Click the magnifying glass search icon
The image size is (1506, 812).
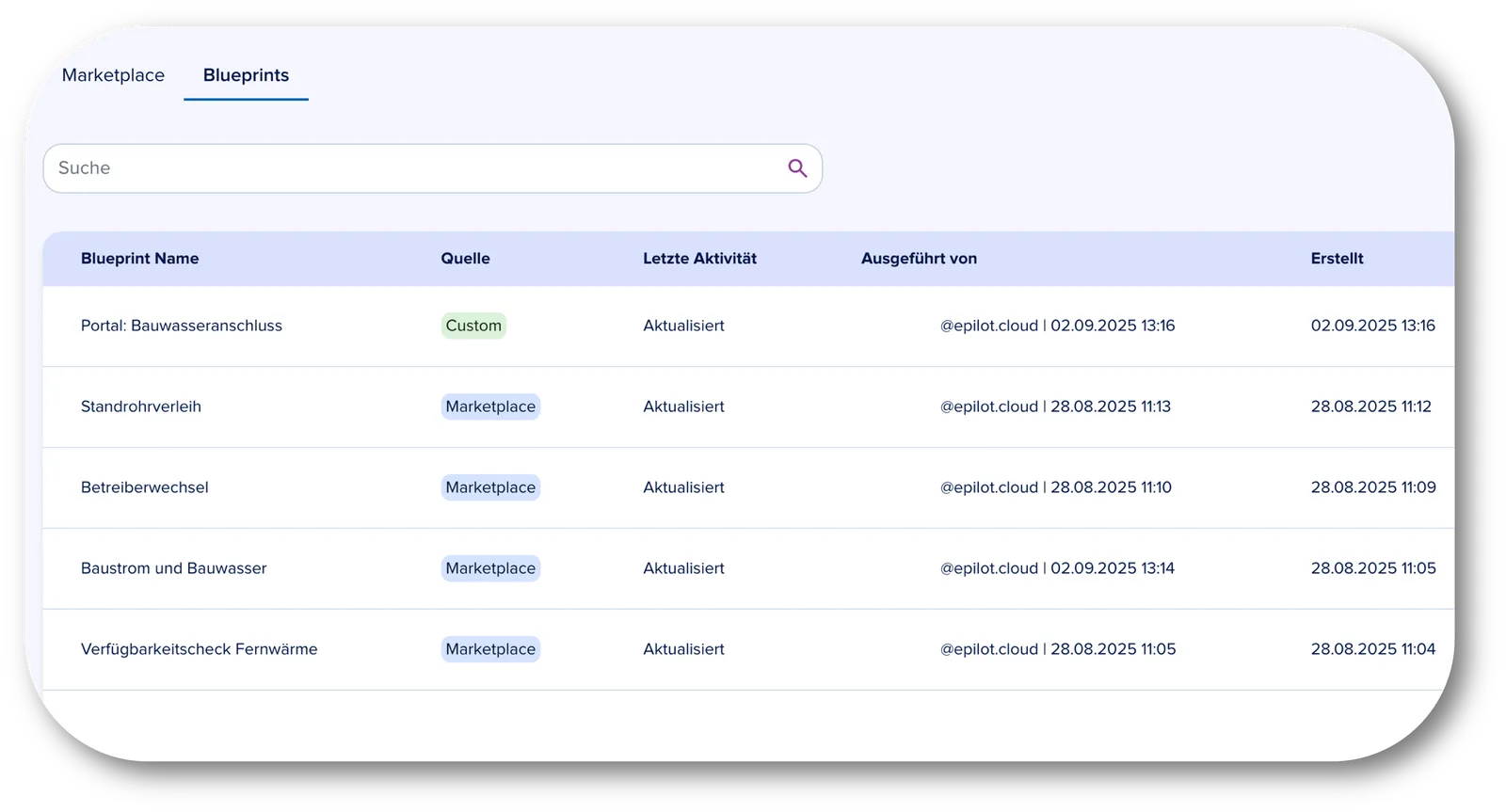point(797,168)
